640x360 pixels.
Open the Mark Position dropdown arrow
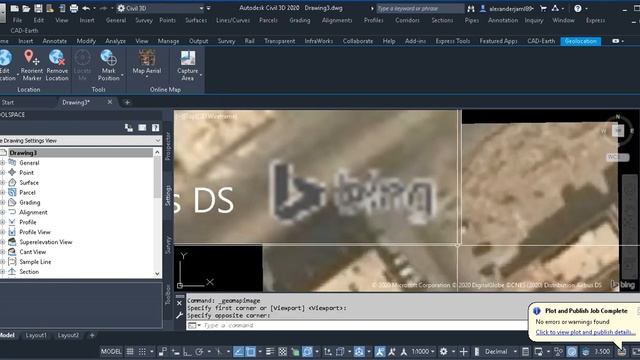(122, 75)
